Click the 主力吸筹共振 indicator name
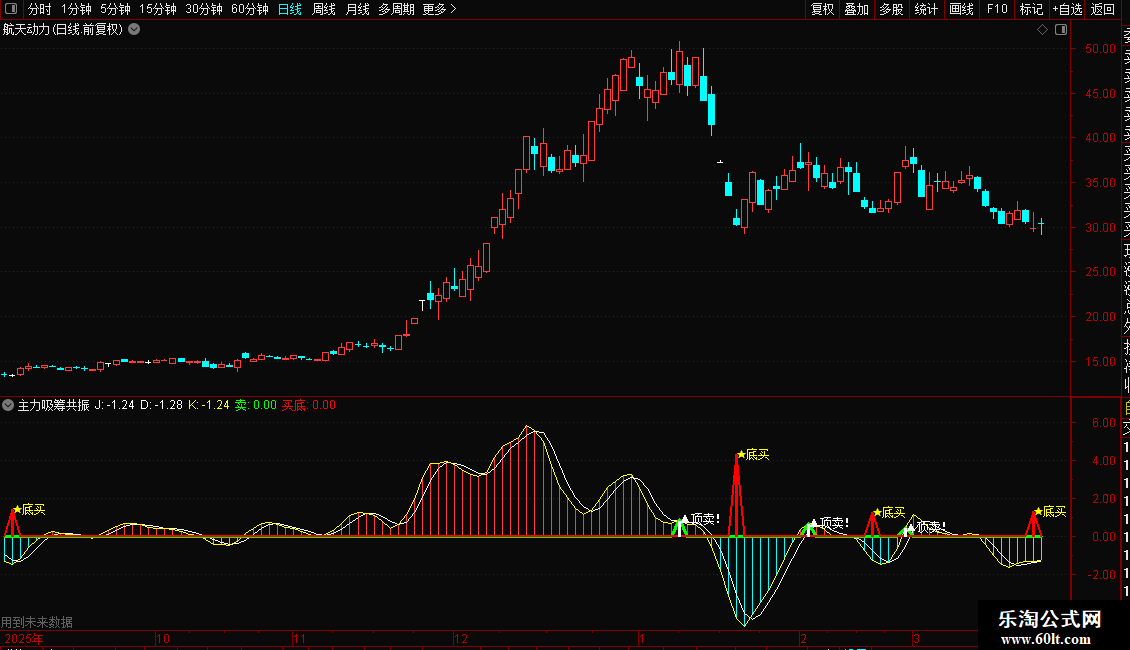This screenshot has height=650, width=1130. coord(53,405)
